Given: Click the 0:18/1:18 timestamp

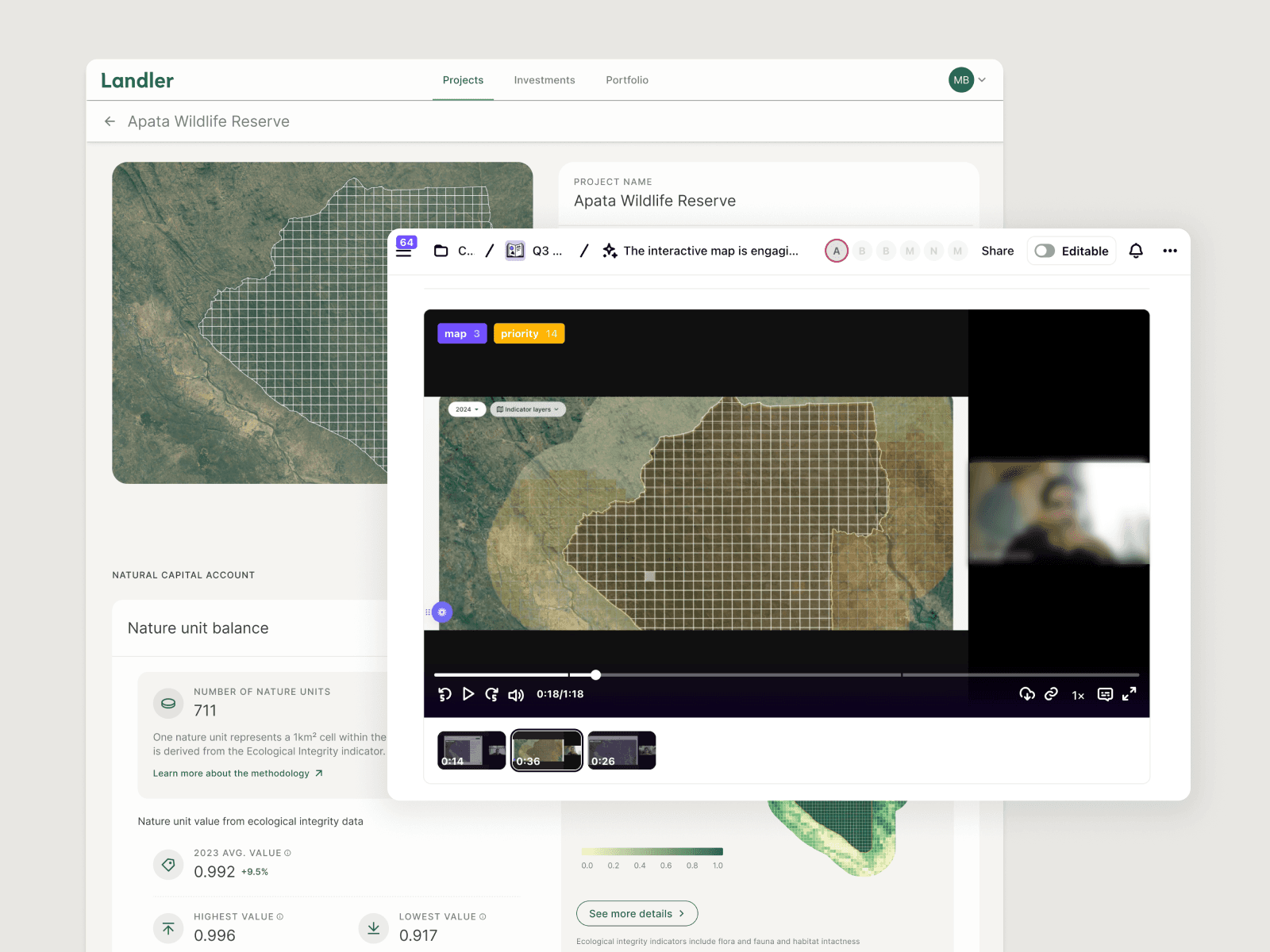Looking at the screenshot, I should (x=560, y=694).
